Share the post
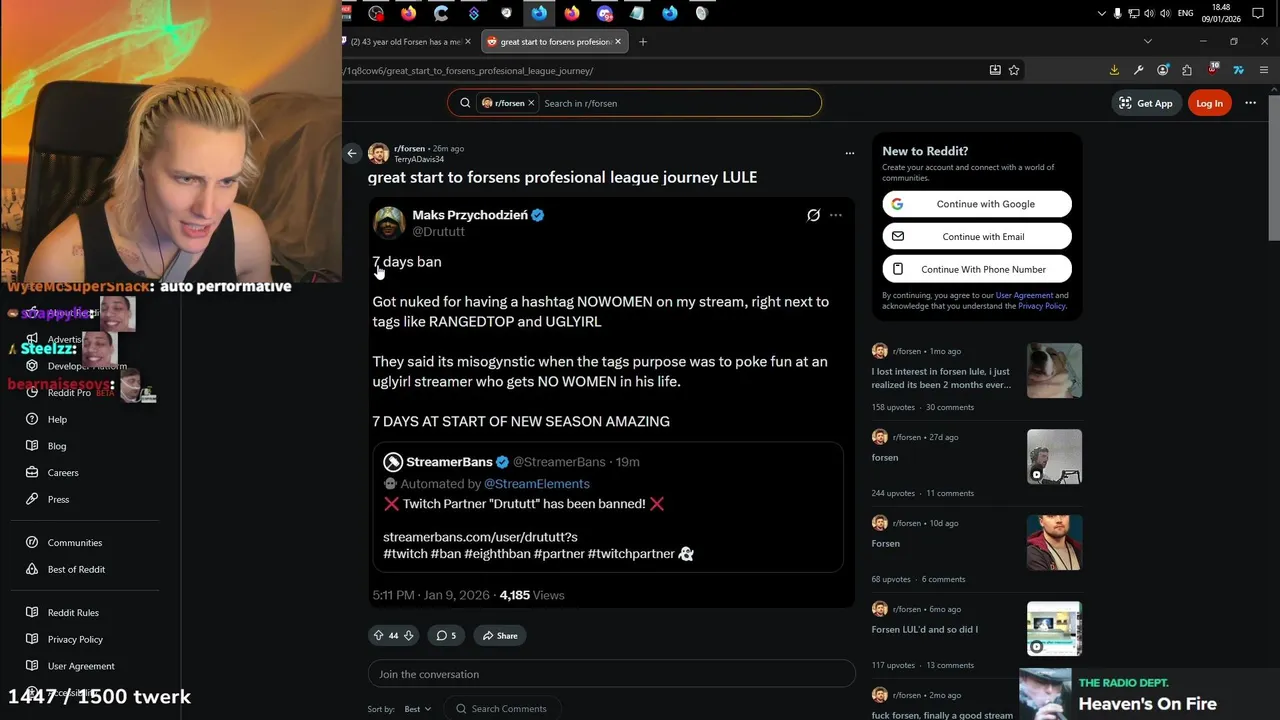Screen dimensions: 1280x720 [500, 635]
